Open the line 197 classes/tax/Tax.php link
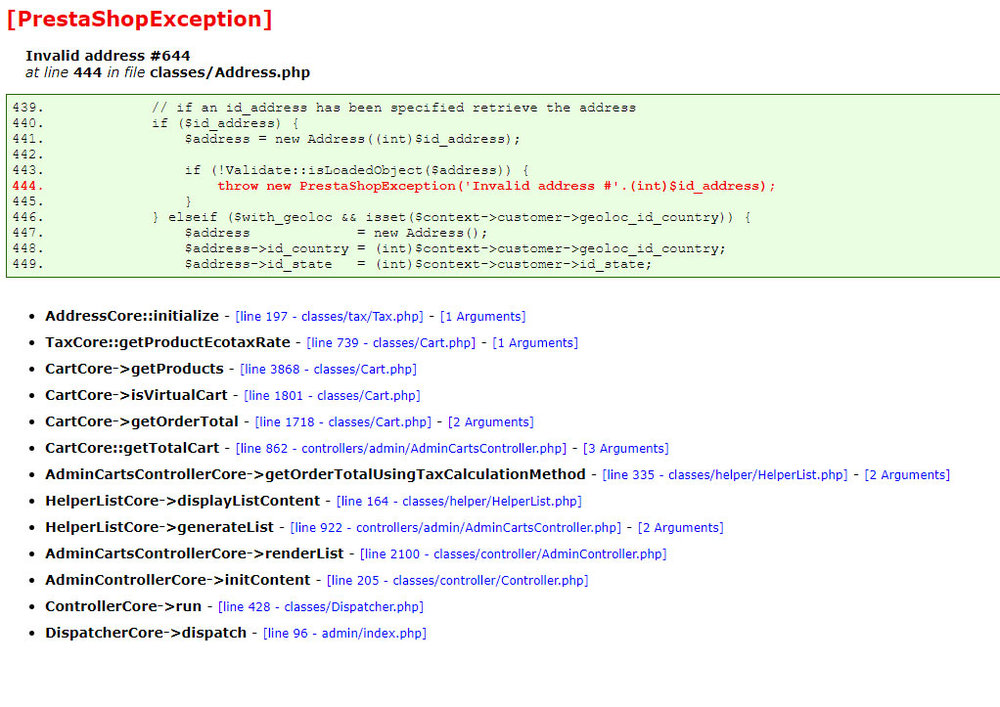 tap(329, 317)
